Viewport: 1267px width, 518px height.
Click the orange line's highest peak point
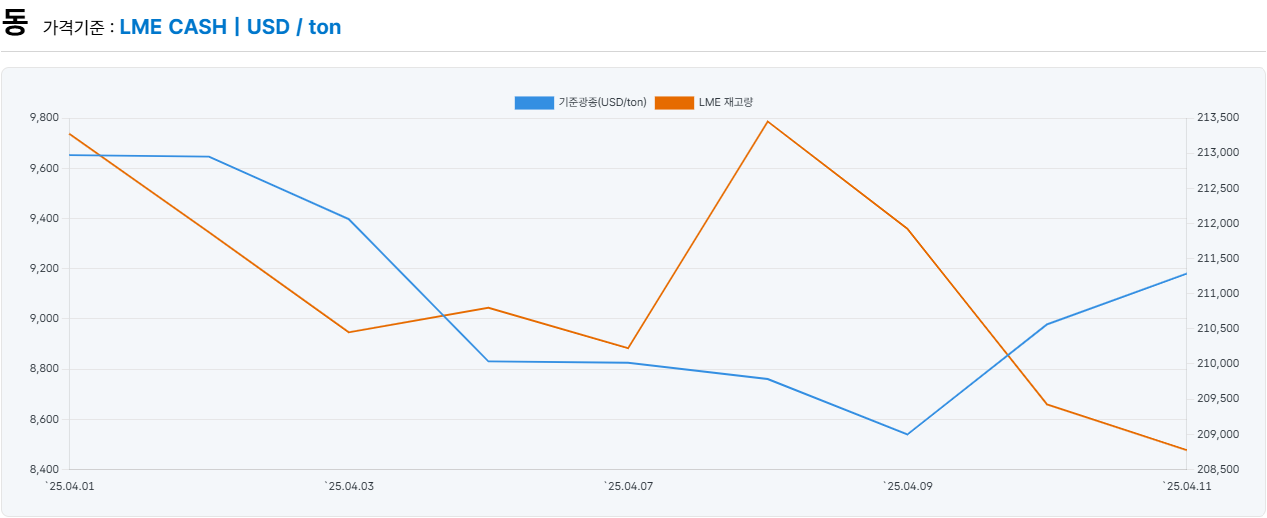pos(768,122)
